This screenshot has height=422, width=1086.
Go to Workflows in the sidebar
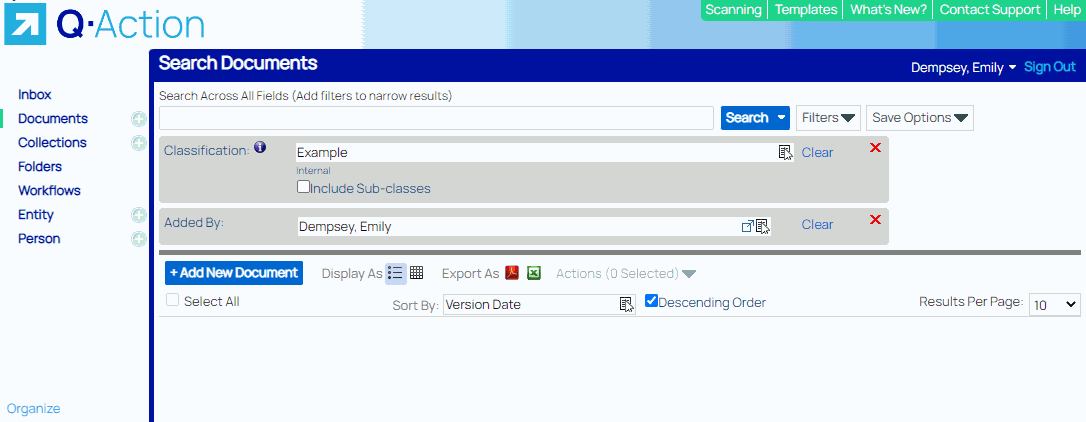point(49,190)
